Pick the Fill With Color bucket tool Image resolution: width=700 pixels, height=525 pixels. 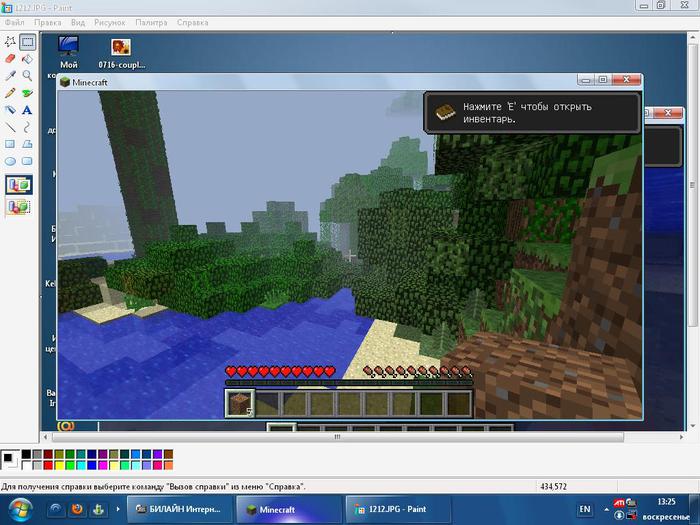(27, 59)
